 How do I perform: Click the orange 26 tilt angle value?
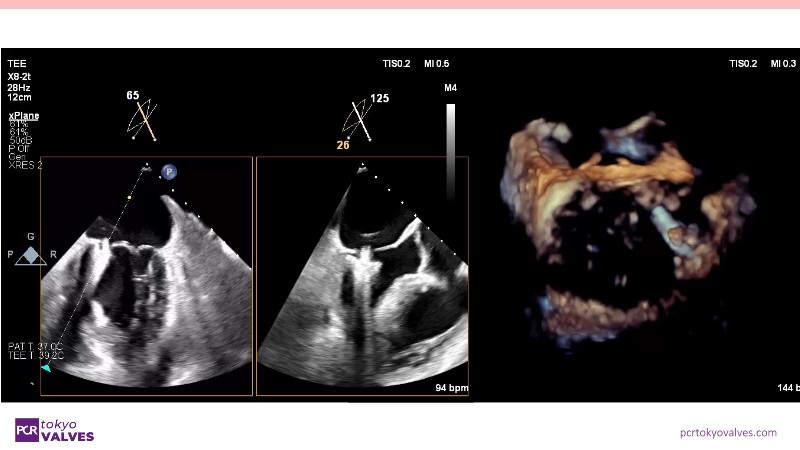click(341, 143)
